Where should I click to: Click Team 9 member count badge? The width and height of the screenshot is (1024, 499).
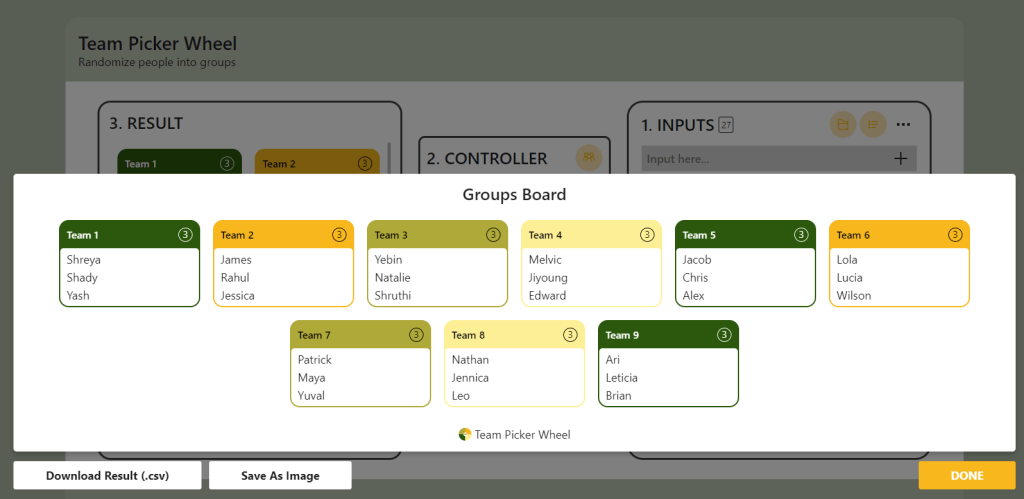(724, 335)
